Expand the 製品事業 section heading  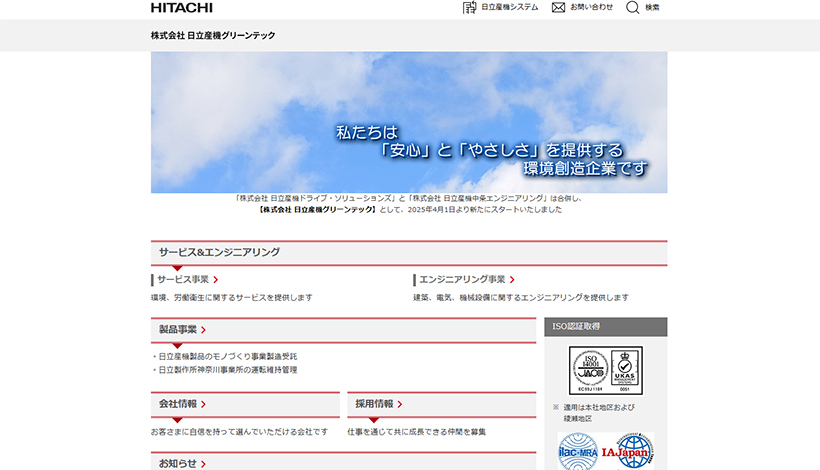click(182, 329)
